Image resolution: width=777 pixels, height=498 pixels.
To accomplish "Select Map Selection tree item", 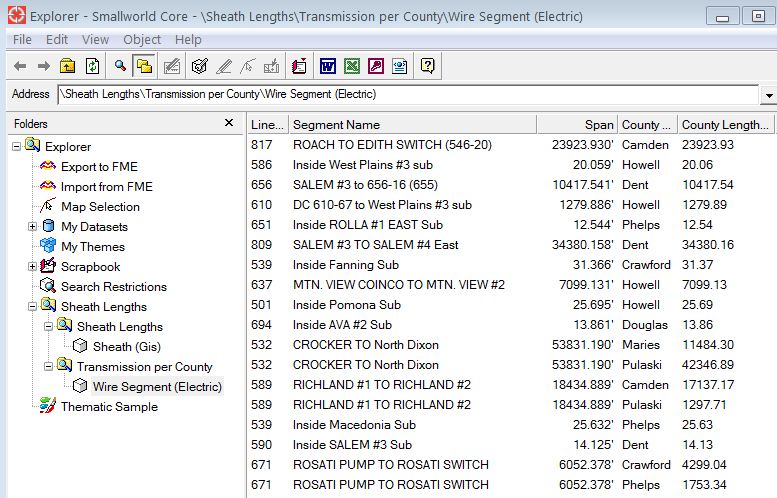I will pyautogui.click(x=100, y=207).
